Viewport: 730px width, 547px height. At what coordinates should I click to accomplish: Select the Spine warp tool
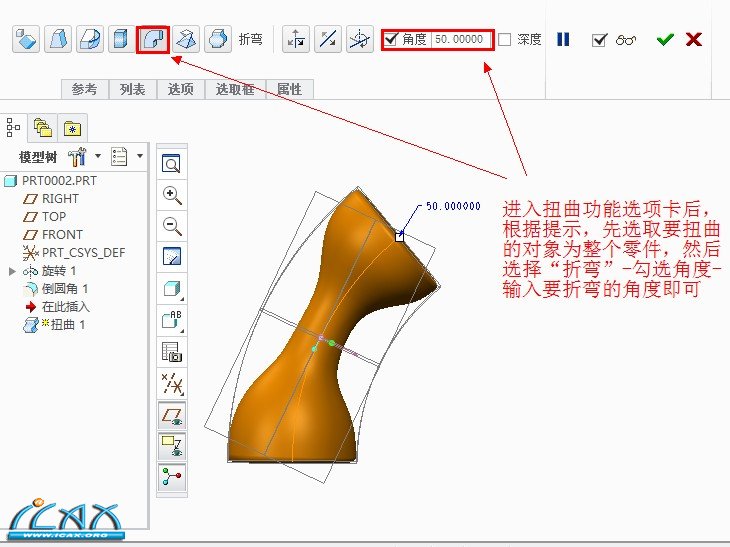point(90,39)
